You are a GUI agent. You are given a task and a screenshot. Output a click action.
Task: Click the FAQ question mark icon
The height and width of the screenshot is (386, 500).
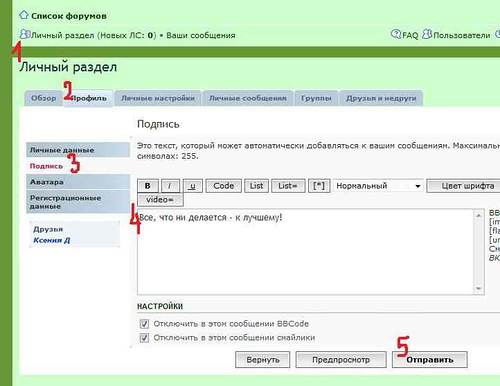click(x=396, y=34)
